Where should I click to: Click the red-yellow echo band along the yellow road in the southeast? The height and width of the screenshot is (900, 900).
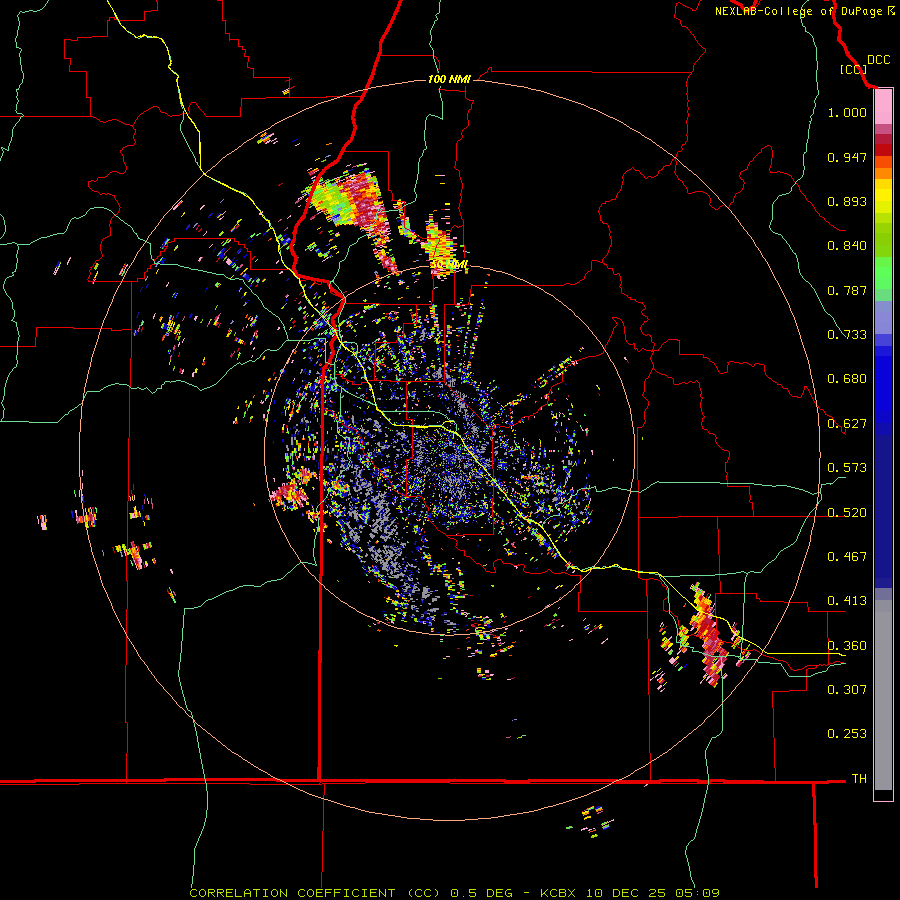point(707,634)
